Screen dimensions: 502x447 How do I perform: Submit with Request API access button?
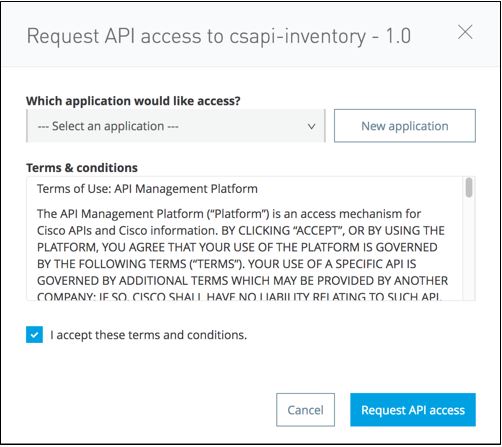click(x=413, y=410)
